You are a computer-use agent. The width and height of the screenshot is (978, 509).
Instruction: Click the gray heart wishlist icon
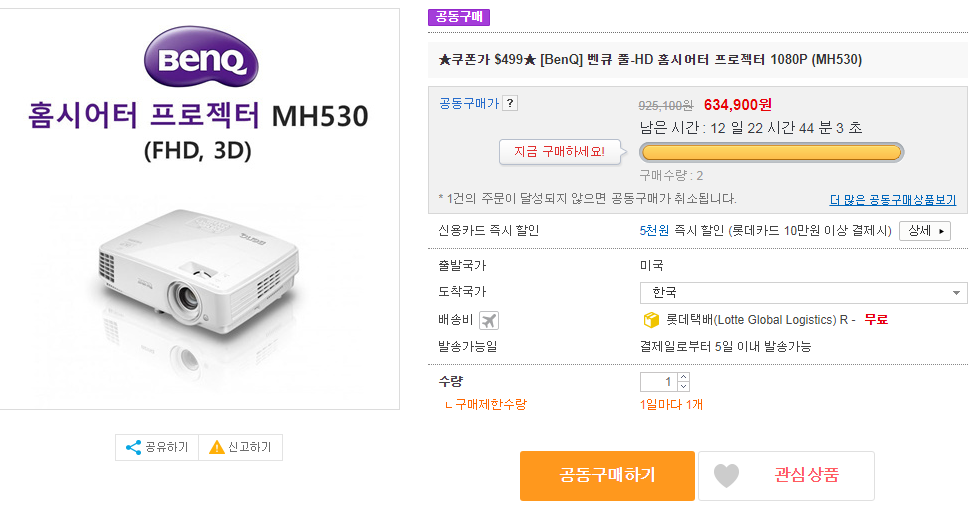coord(726,476)
